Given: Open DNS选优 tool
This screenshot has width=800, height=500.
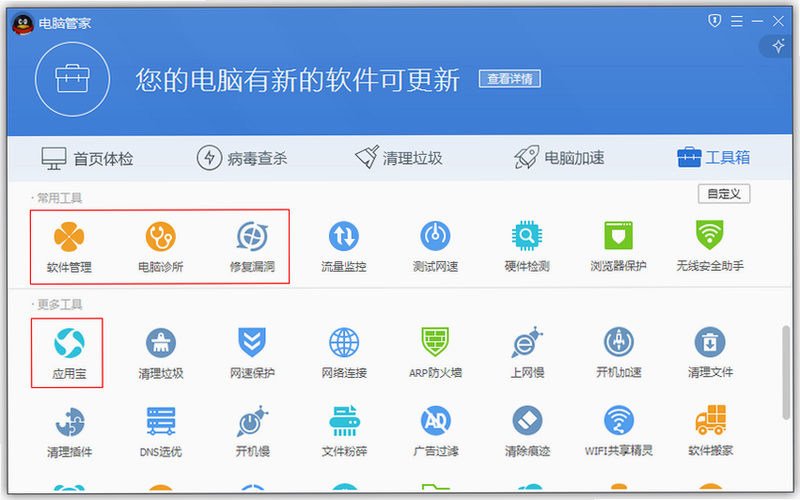Looking at the screenshot, I should click(161, 432).
